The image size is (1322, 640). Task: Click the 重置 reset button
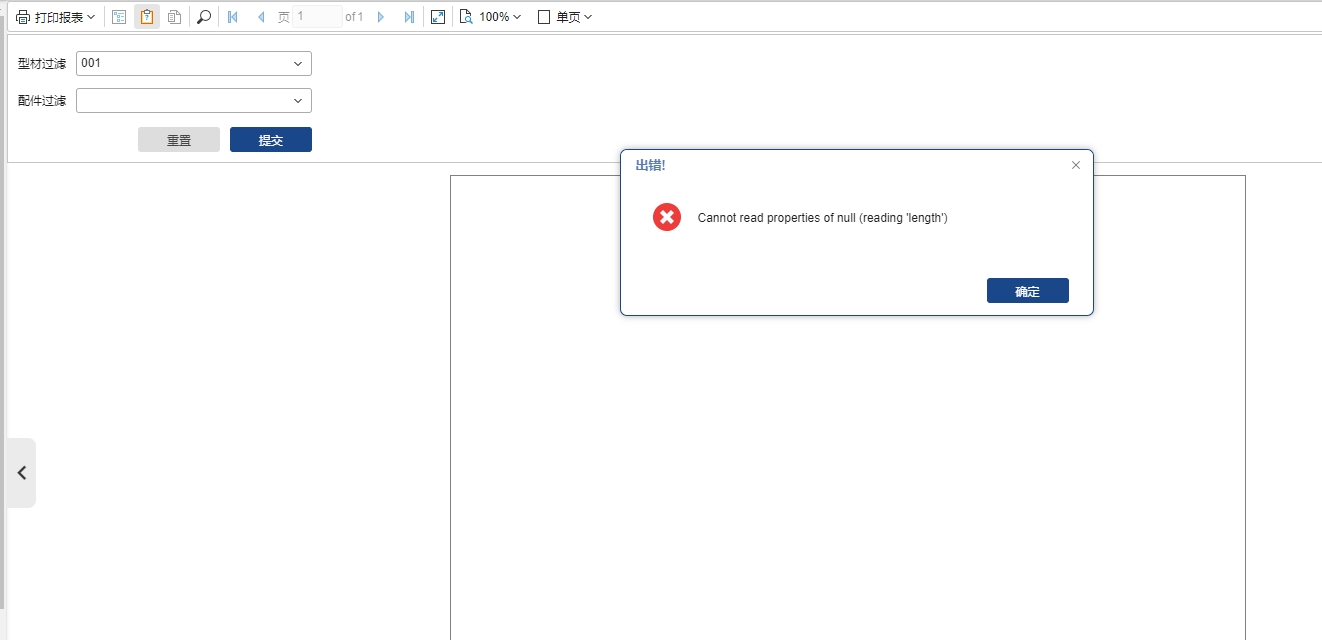[179, 140]
